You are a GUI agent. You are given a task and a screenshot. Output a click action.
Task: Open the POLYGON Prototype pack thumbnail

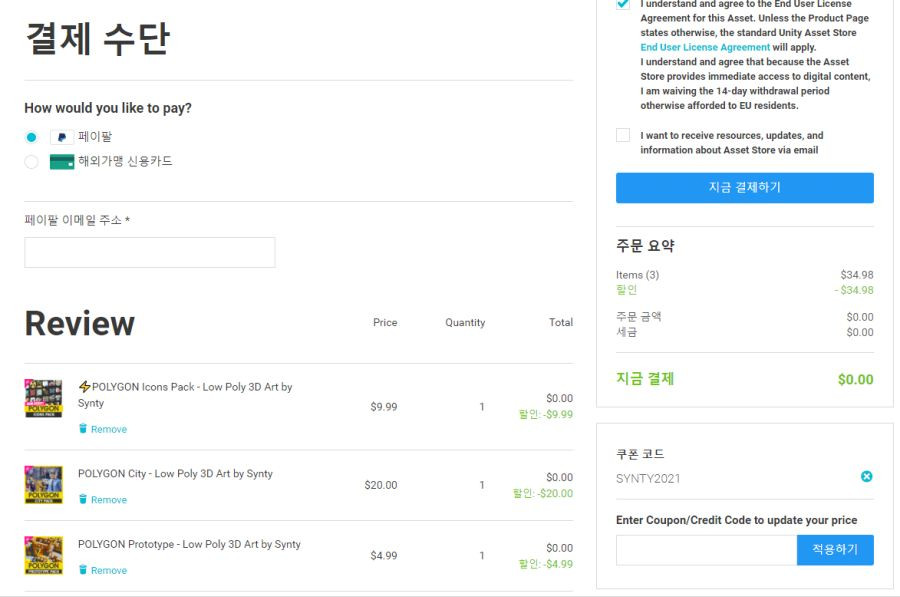(x=44, y=555)
